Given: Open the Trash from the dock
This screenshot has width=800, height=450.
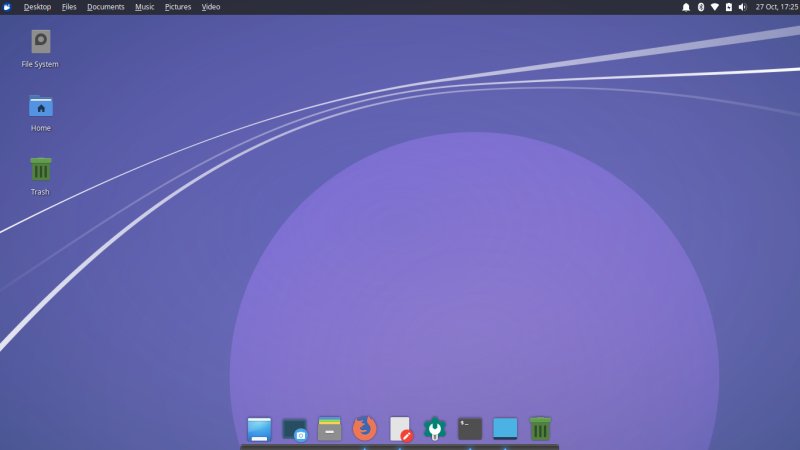Looking at the screenshot, I should 540,429.
